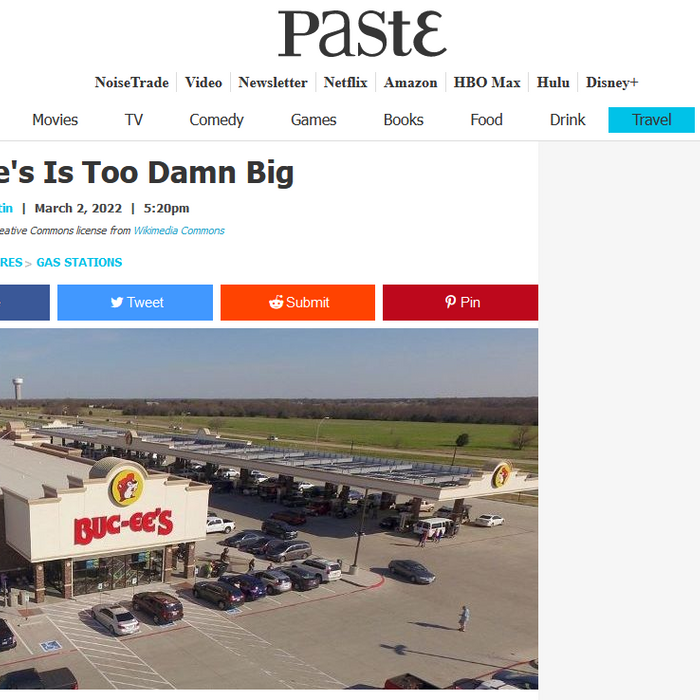This screenshot has height=700, width=700.
Task: Switch to the Games section
Action: tap(313, 120)
